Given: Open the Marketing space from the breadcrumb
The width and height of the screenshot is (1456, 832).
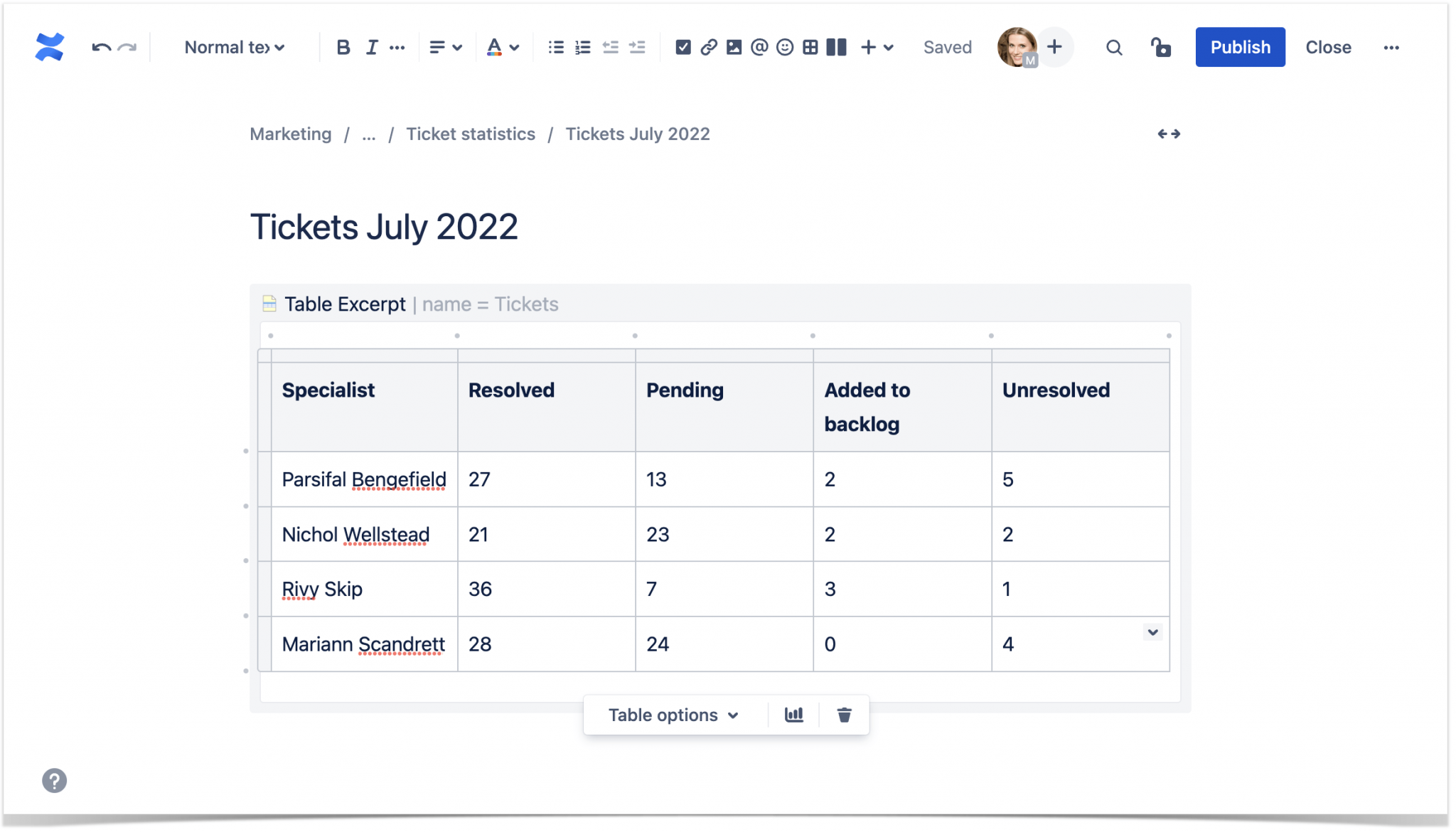Looking at the screenshot, I should point(290,134).
